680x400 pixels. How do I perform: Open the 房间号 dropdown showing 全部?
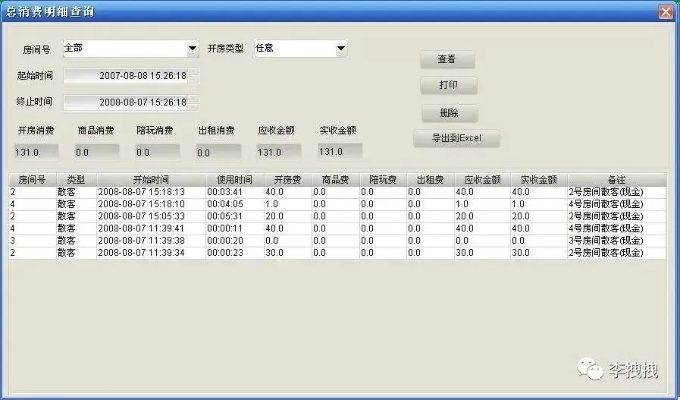(x=131, y=49)
